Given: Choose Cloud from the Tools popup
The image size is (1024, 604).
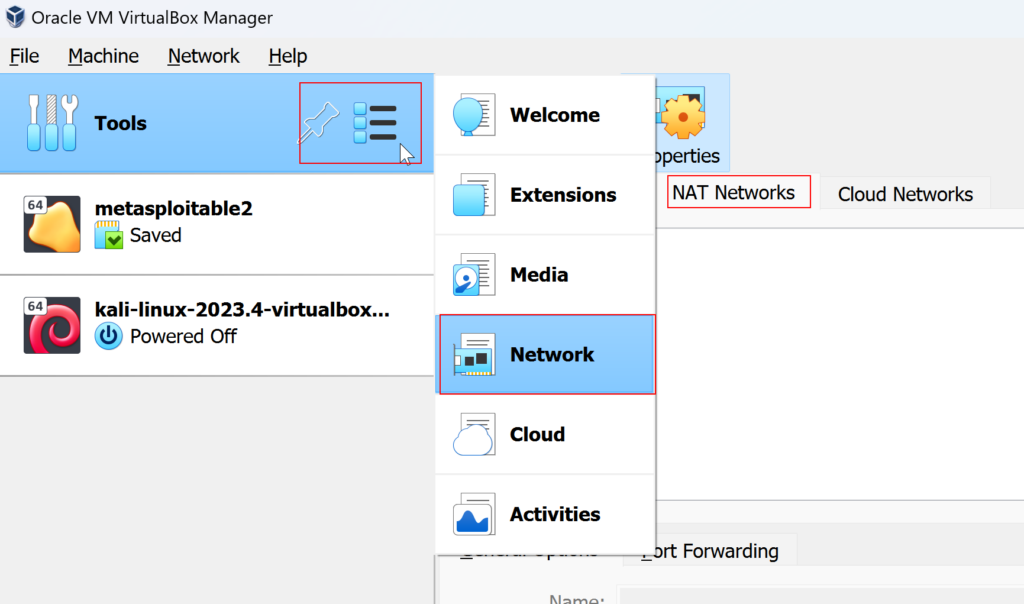Looking at the screenshot, I should [545, 434].
